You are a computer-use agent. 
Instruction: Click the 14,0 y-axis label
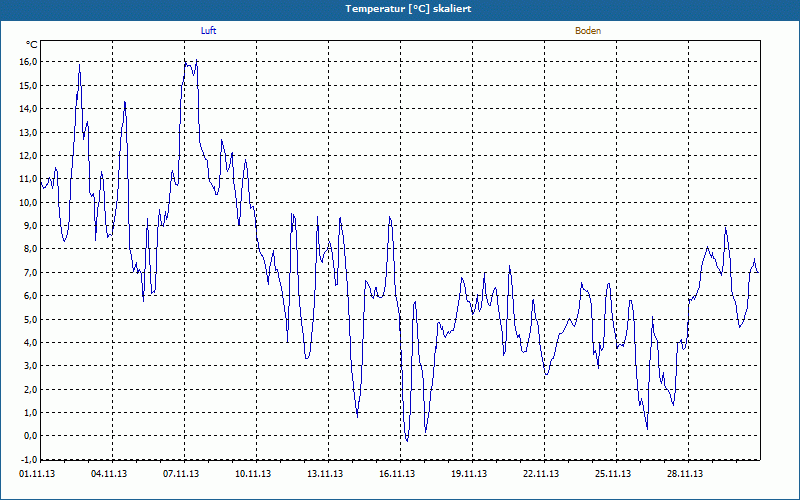pos(28,108)
